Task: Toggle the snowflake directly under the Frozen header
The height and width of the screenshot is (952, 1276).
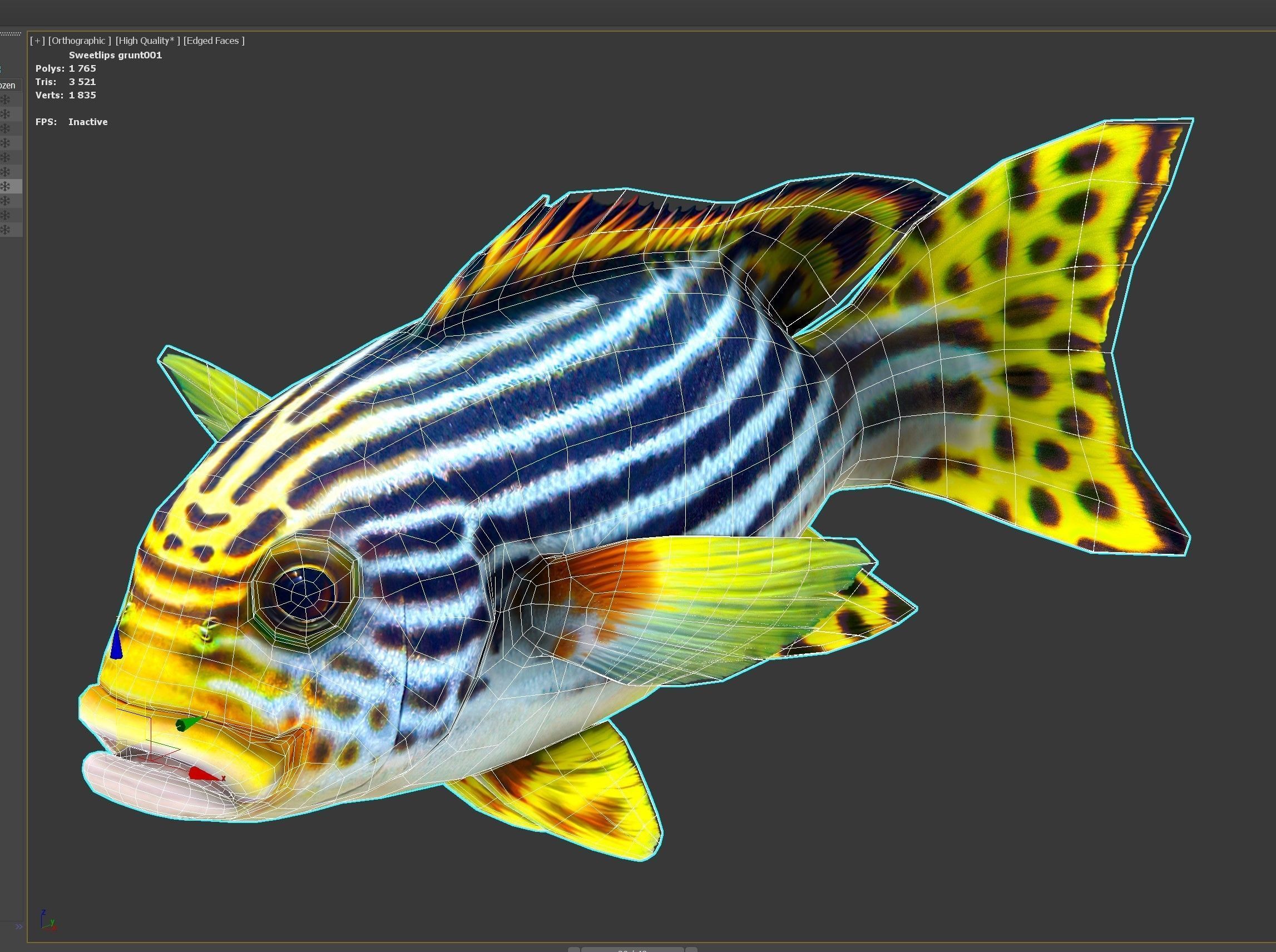Action: click(x=5, y=100)
